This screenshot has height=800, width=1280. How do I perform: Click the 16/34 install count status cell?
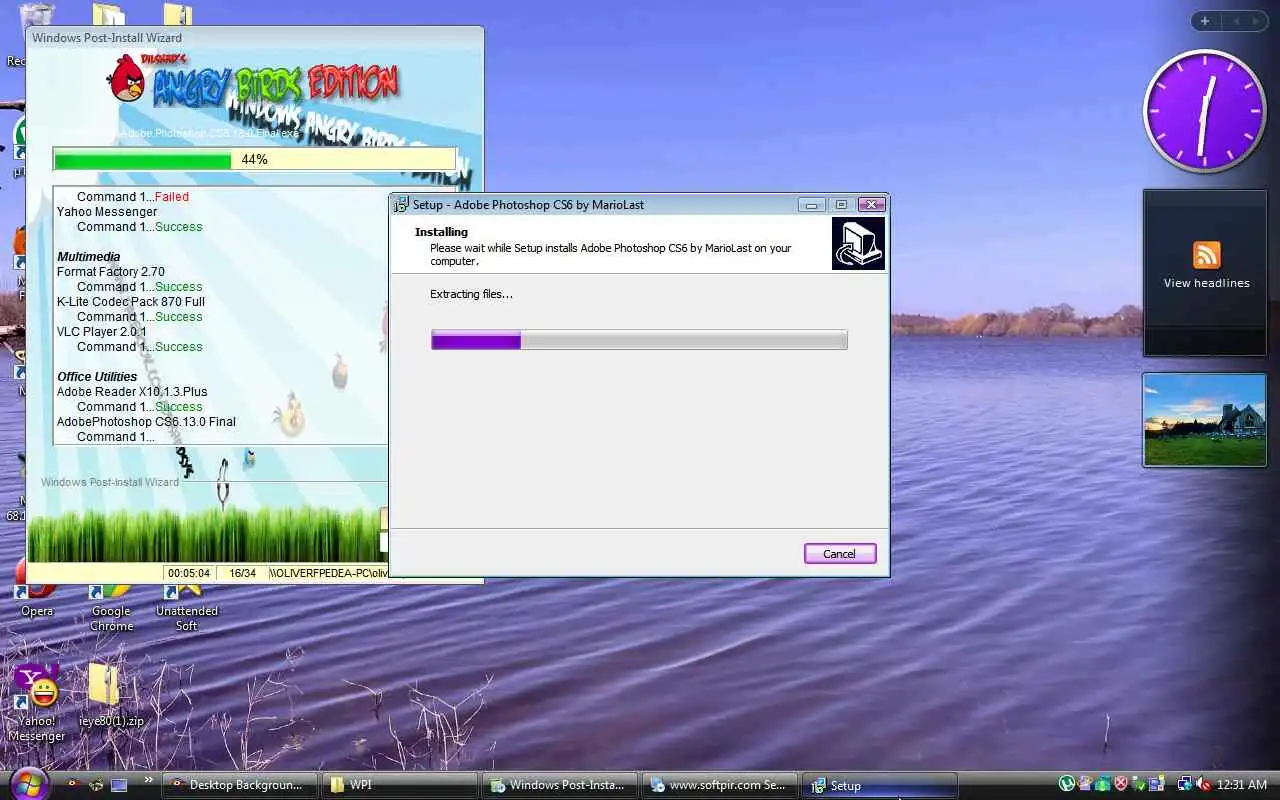click(242, 574)
